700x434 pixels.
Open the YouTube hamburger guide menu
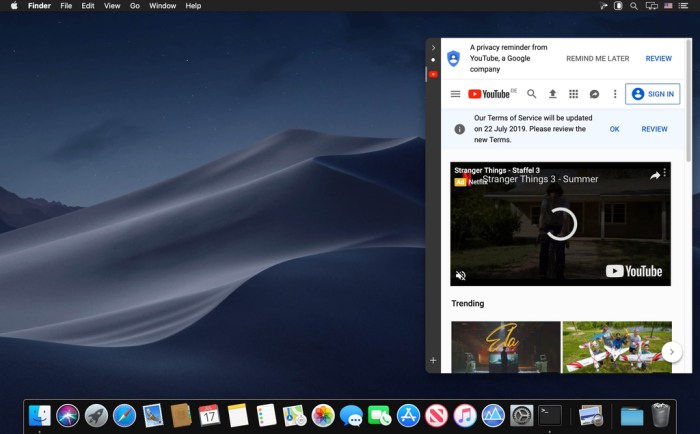pyautogui.click(x=455, y=94)
